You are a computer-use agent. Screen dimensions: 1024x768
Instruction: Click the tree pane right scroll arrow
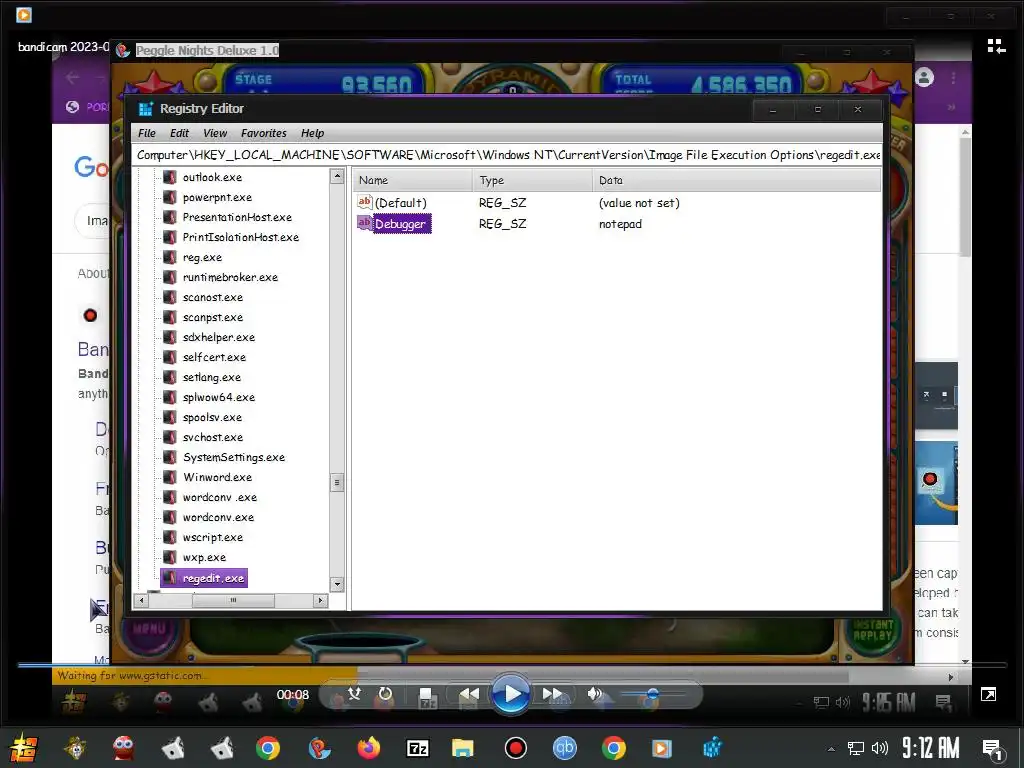pyautogui.click(x=320, y=600)
